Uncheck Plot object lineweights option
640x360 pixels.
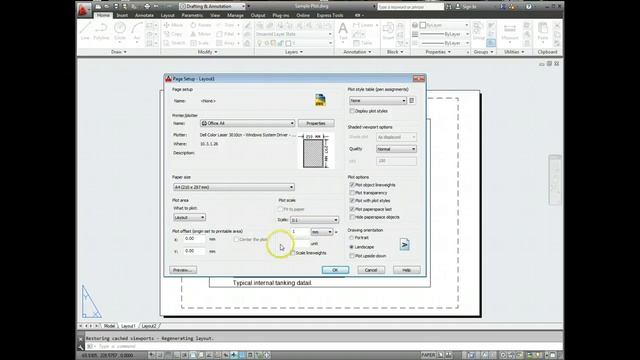(352, 185)
